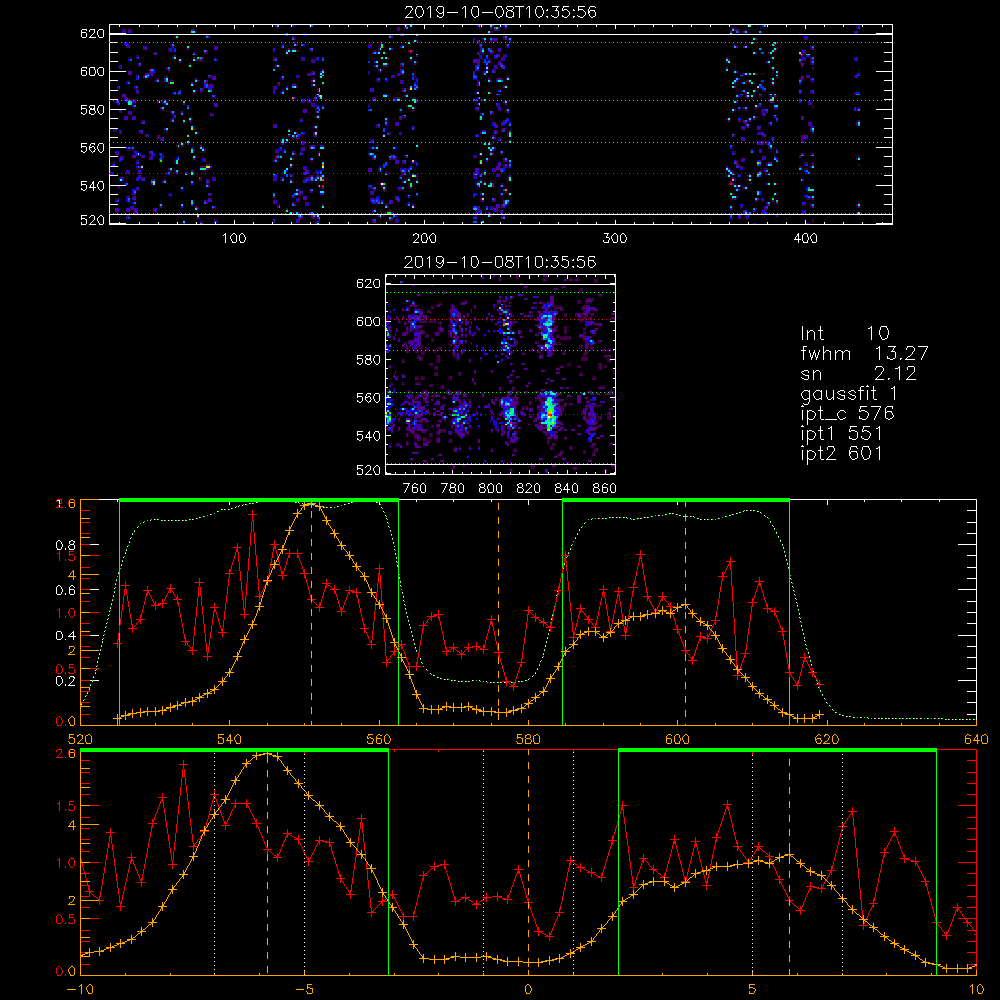This screenshot has height=1000, width=1000.
Task: Click the -5 x-axis tick label
Action: (x=304, y=990)
